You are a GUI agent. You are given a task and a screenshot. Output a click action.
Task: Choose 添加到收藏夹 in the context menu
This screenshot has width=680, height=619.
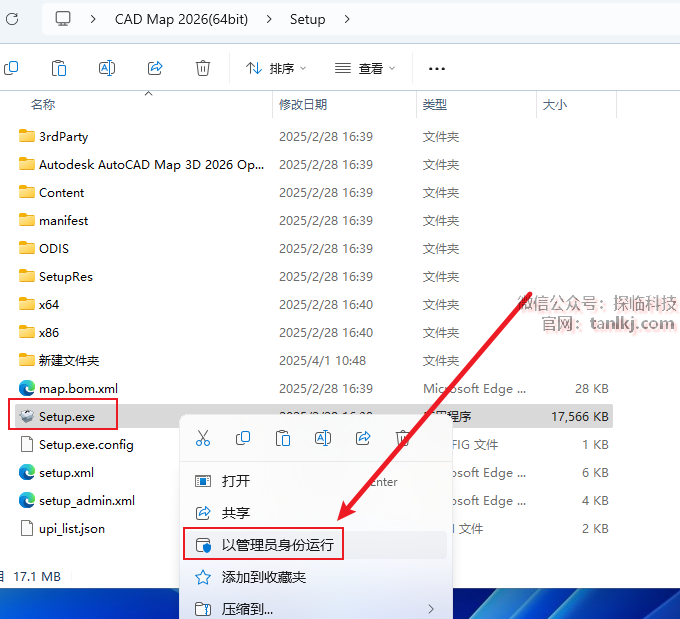(x=315, y=577)
